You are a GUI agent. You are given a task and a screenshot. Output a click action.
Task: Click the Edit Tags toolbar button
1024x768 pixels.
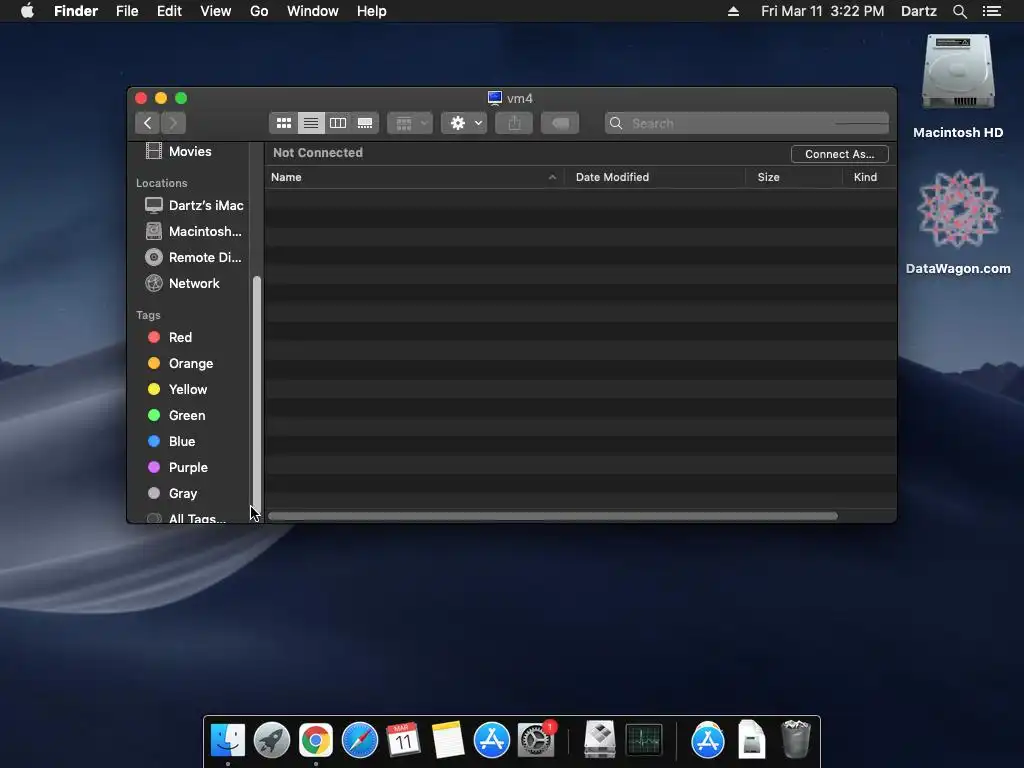[x=560, y=123]
